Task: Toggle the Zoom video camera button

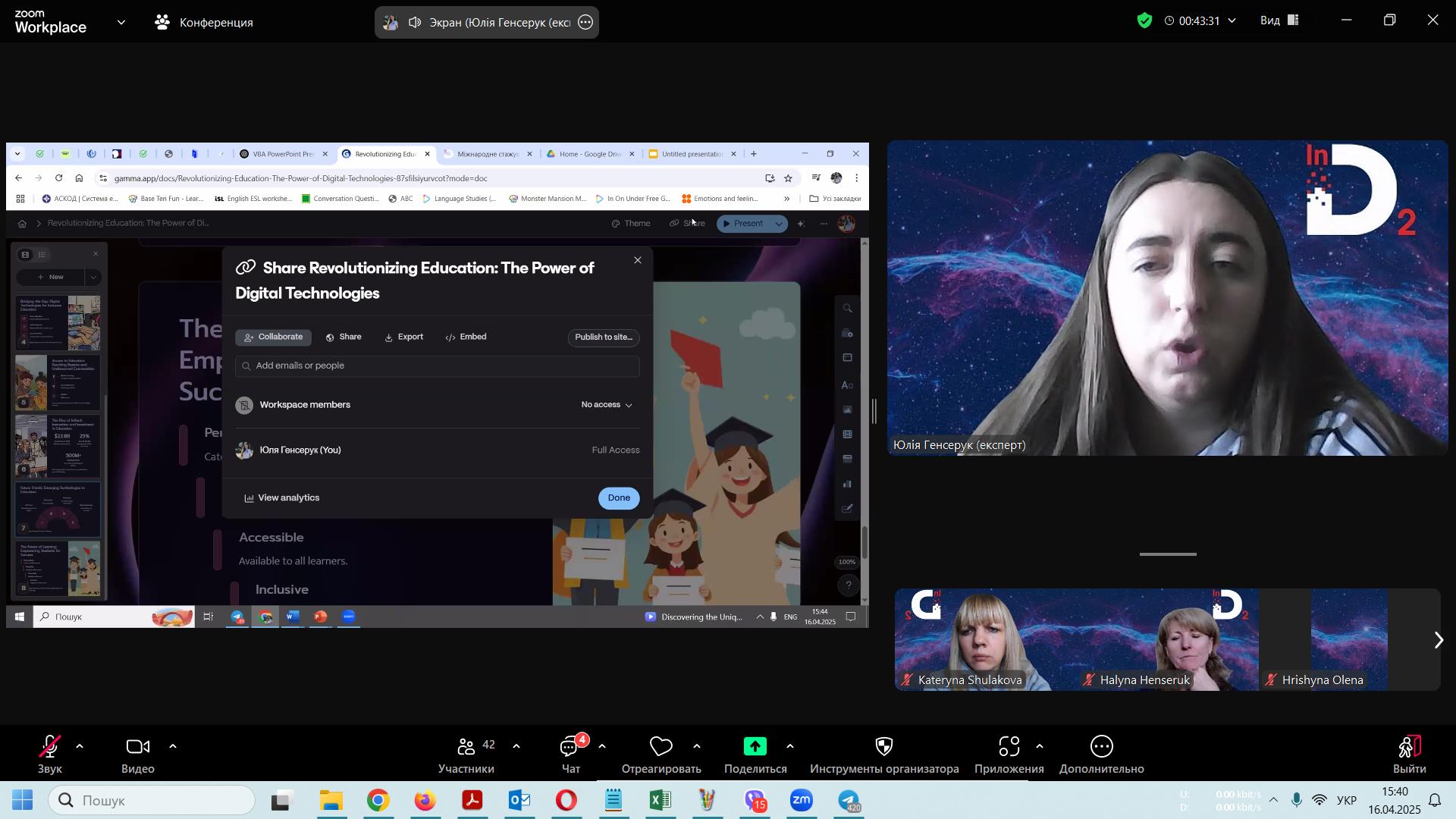Action: (x=137, y=748)
